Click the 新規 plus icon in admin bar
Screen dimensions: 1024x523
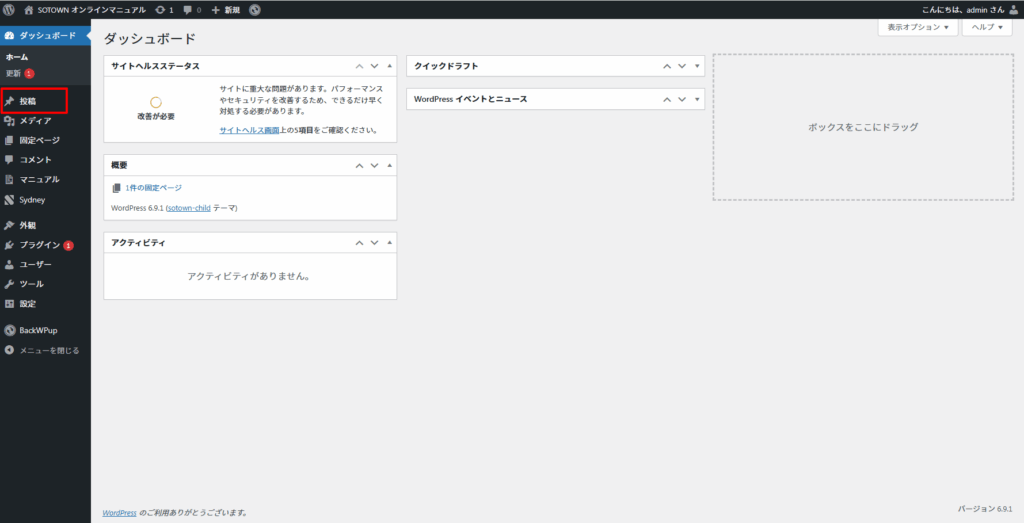tap(216, 9)
